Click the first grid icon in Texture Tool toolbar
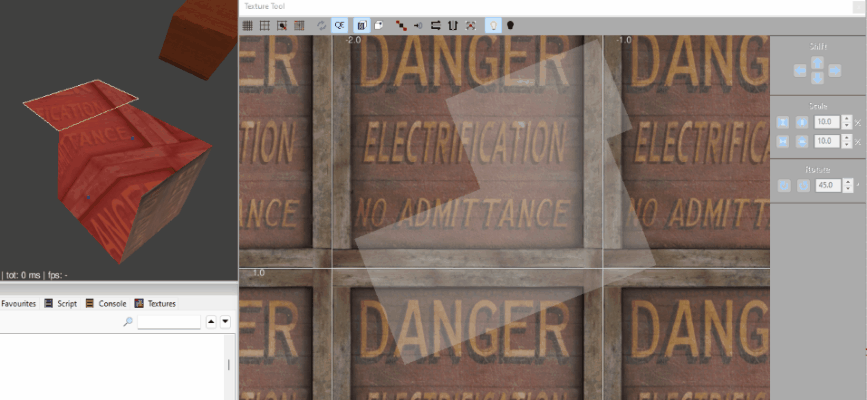This screenshot has height=400, width=867. pos(247,25)
